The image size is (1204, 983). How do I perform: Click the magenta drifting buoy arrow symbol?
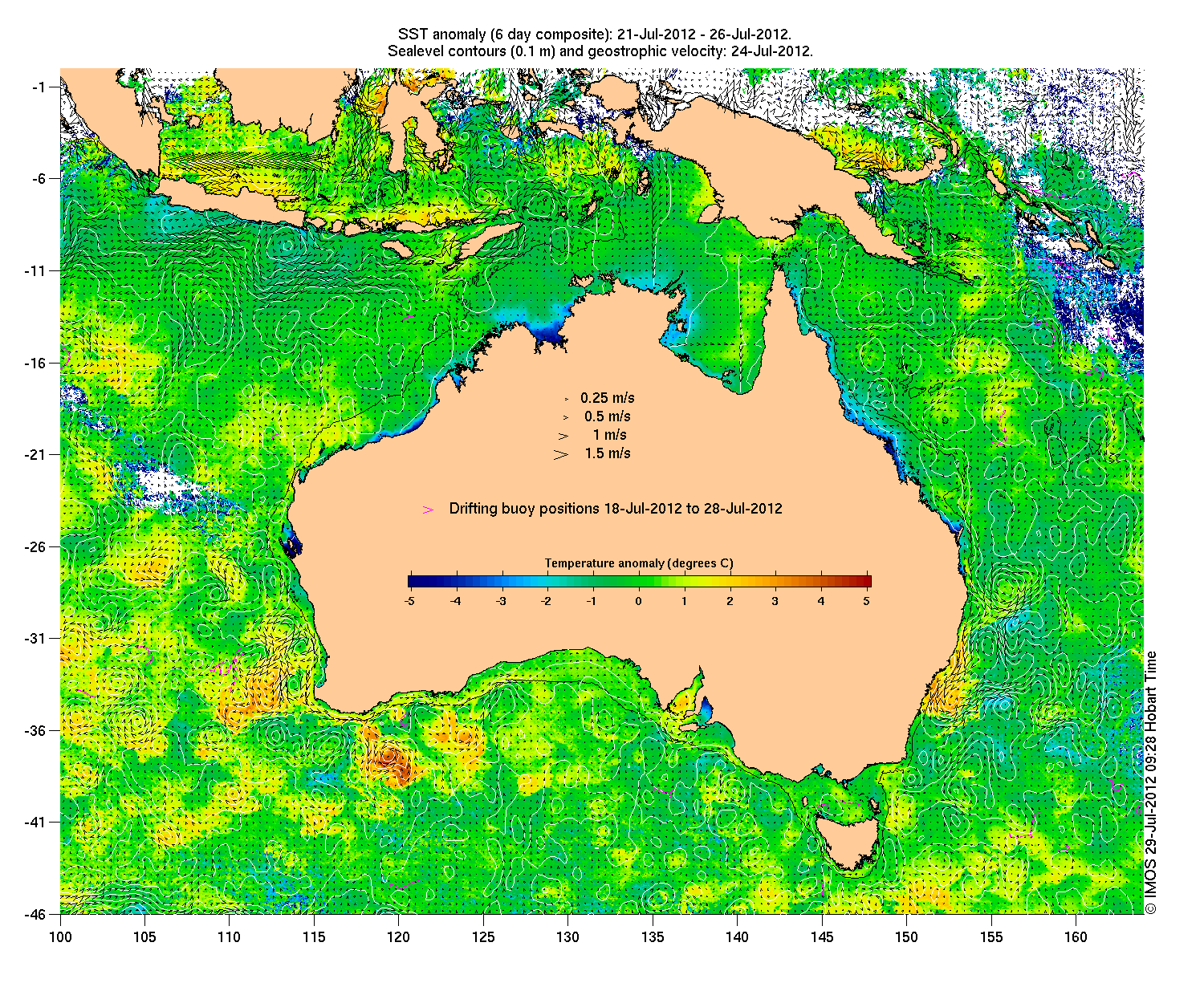[x=429, y=510]
